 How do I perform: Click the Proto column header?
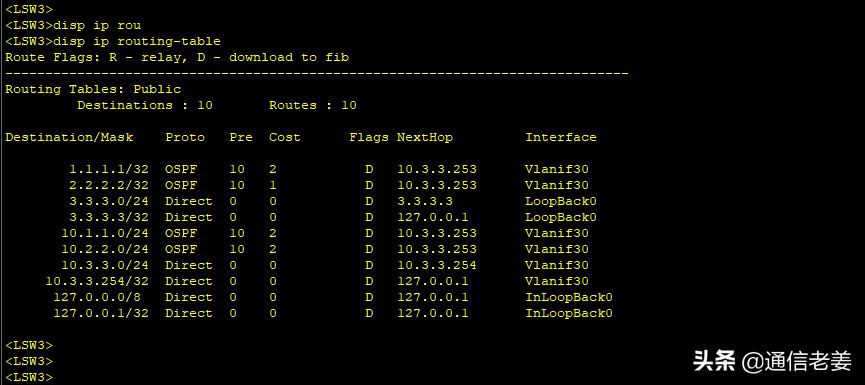(185, 137)
